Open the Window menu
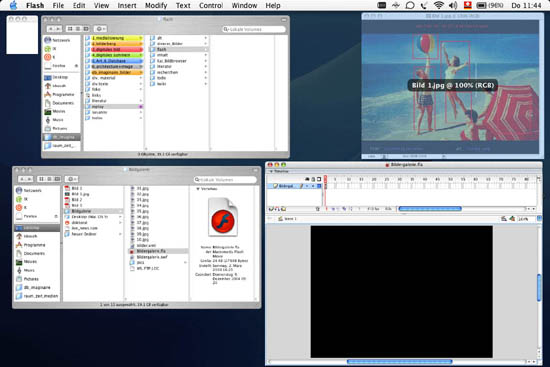The width and height of the screenshot is (550, 367). coord(244,5)
